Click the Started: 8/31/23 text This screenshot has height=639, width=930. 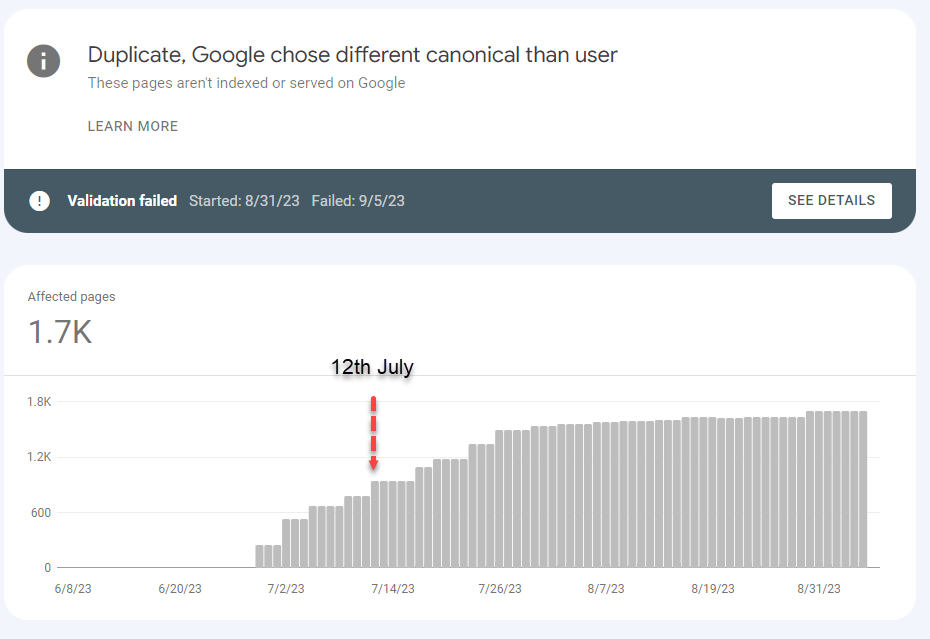[x=244, y=201]
